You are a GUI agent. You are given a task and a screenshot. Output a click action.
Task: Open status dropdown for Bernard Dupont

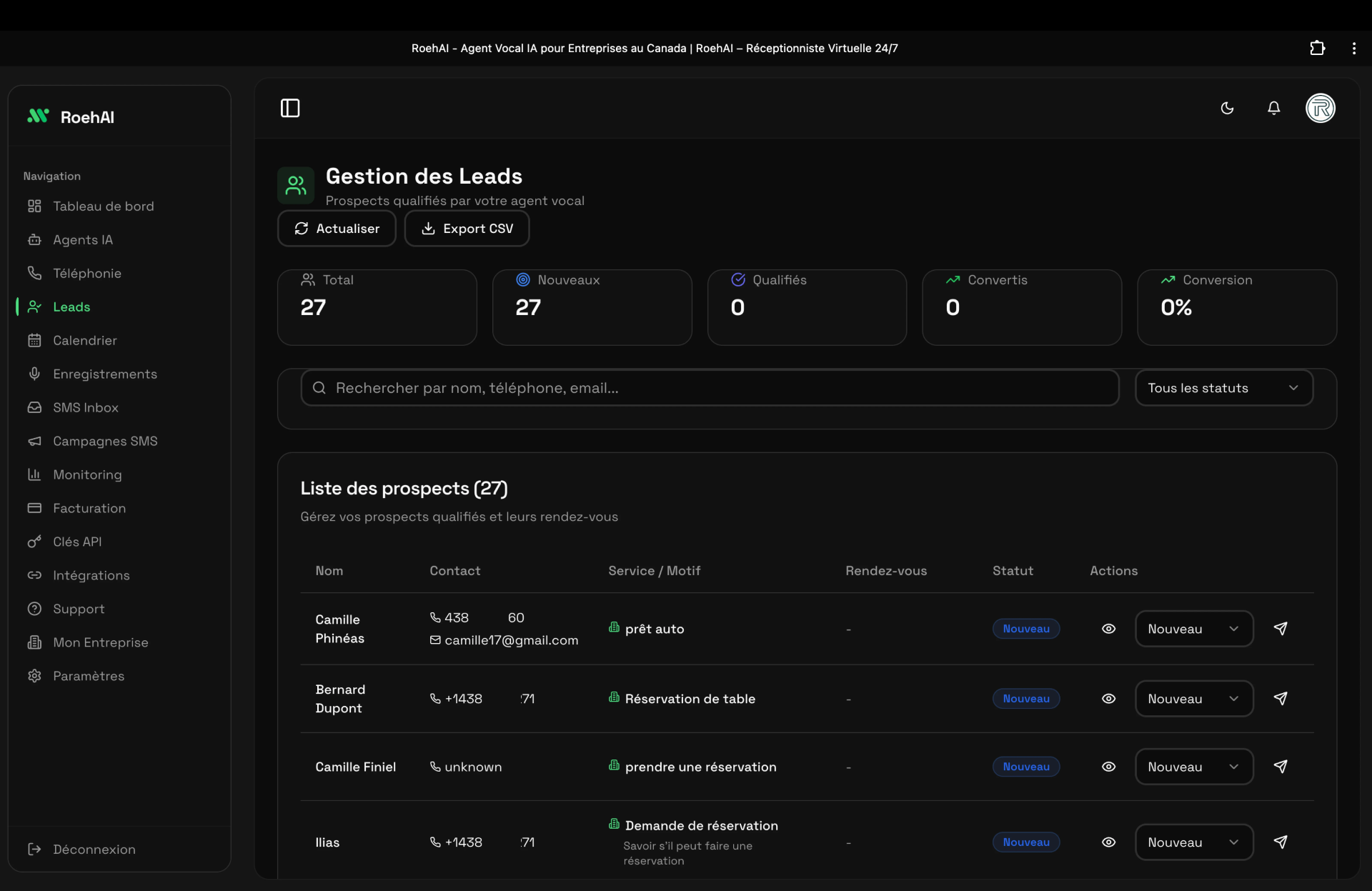coord(1194,699)
